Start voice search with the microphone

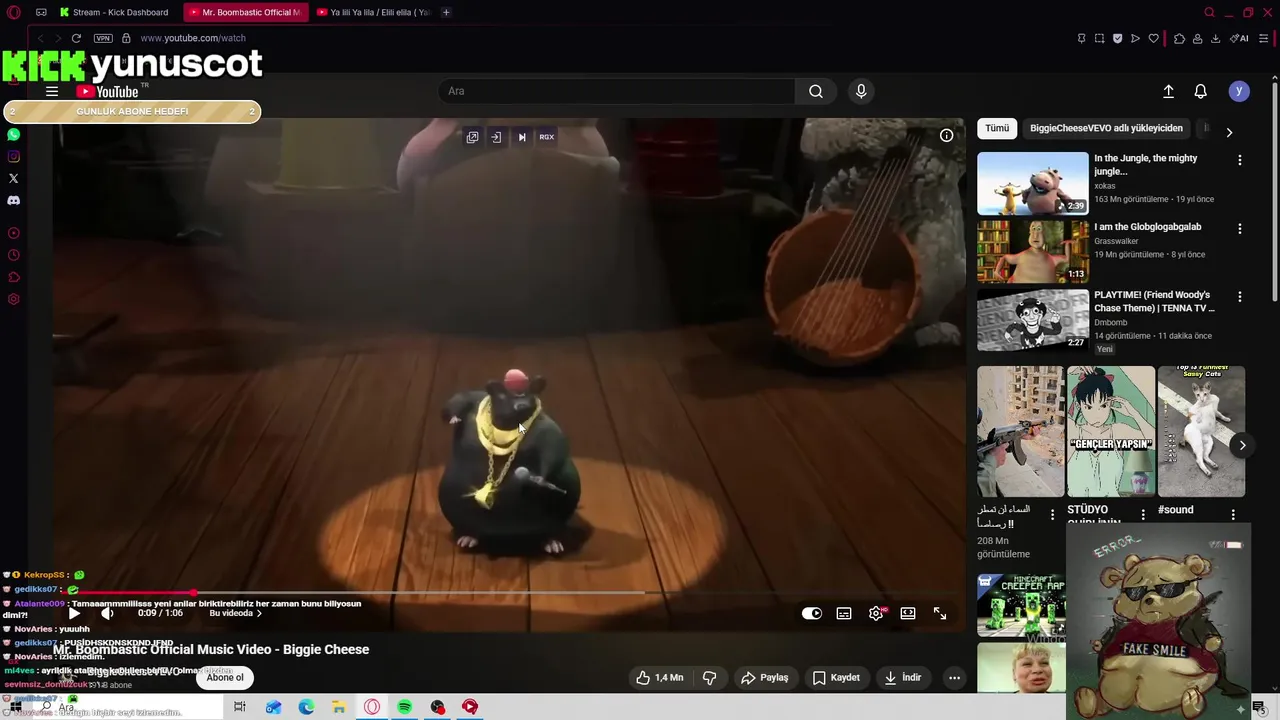coord(861,91)
